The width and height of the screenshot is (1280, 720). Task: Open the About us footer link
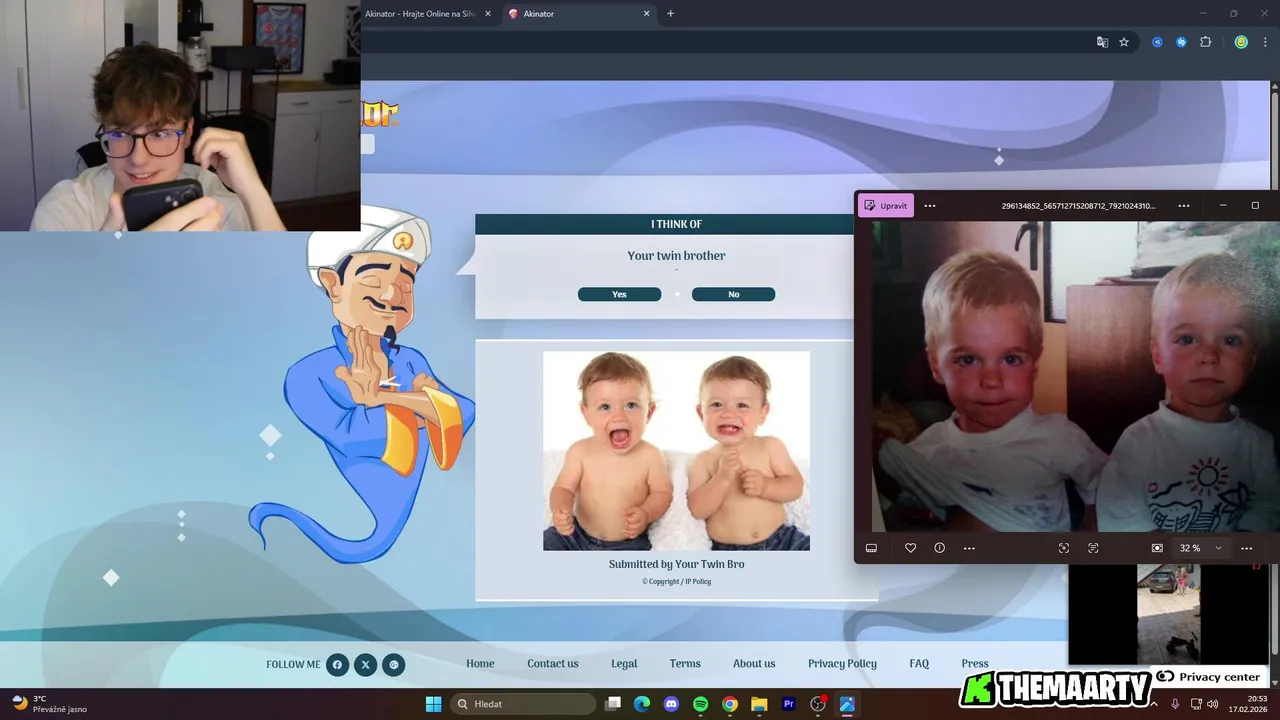[x=754, y=664]
